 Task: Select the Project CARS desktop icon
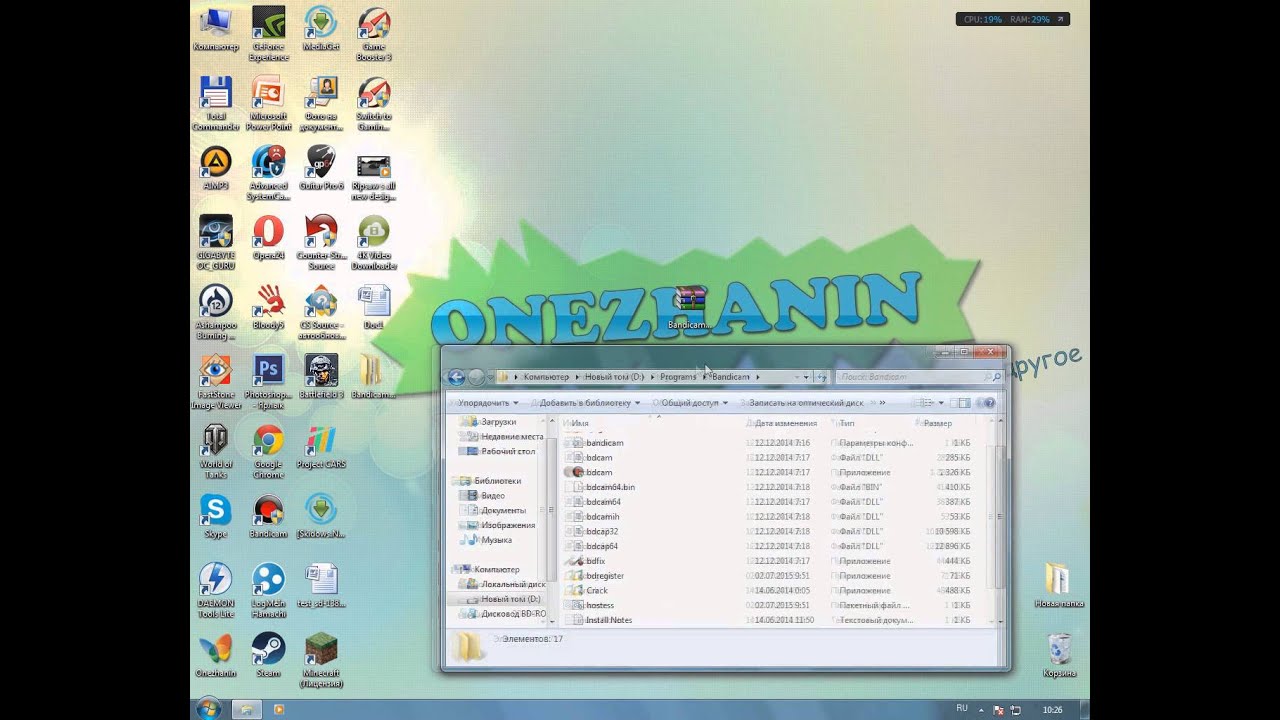pos(321,446)
